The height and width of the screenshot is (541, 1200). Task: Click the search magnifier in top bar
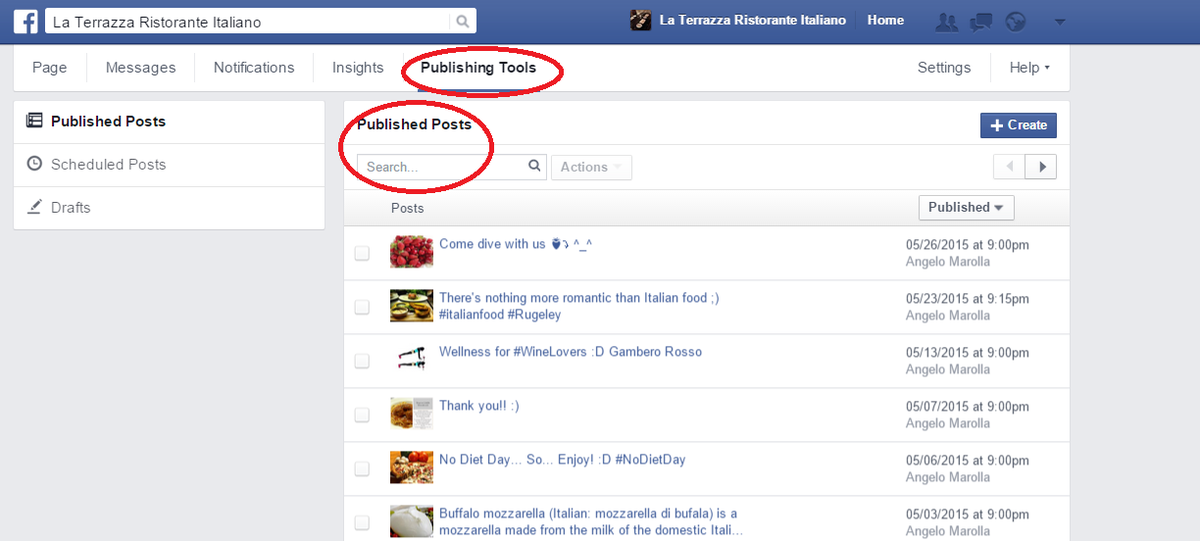[x=462, y=21]
